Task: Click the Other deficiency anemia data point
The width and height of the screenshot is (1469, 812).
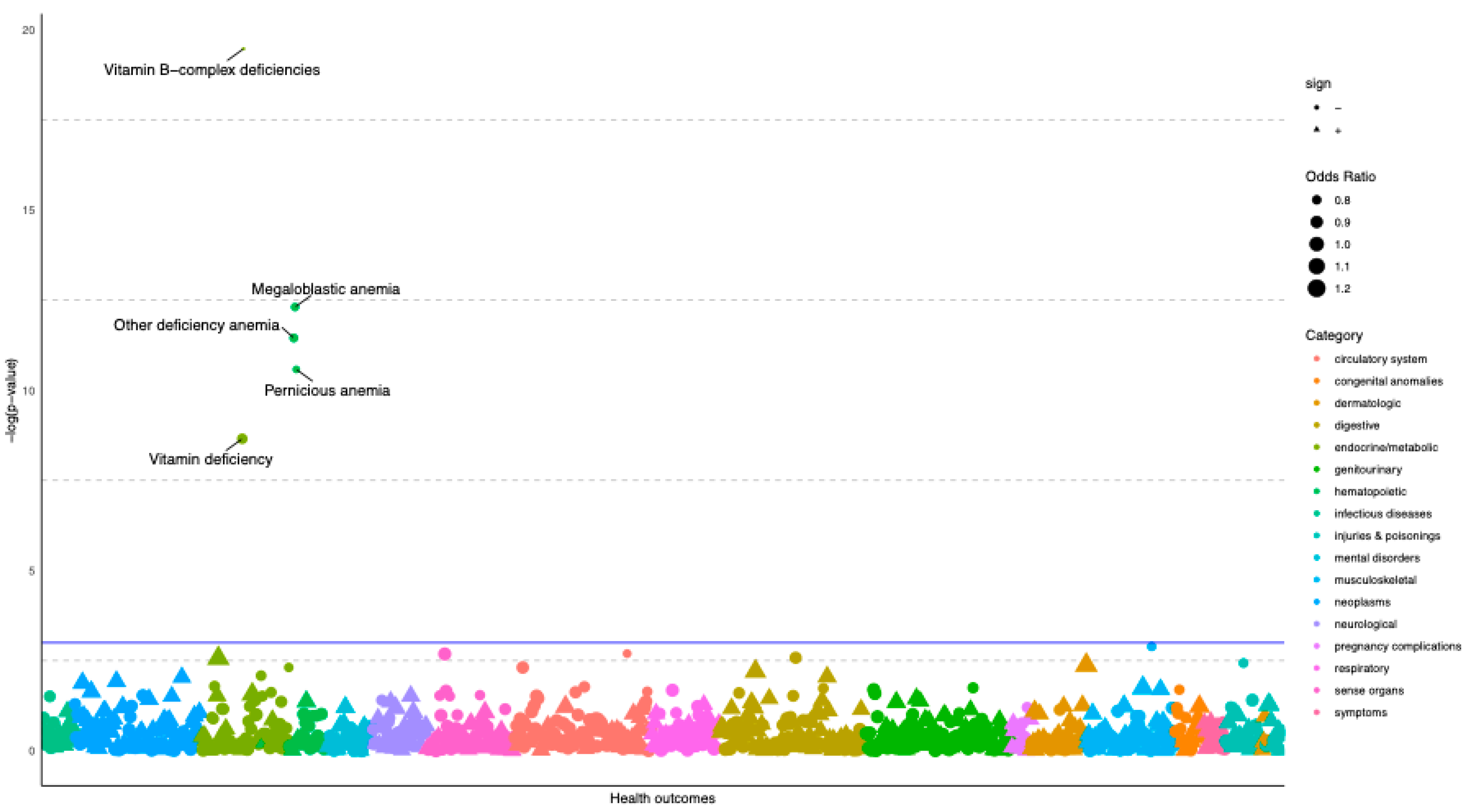Action: point(294,338)
